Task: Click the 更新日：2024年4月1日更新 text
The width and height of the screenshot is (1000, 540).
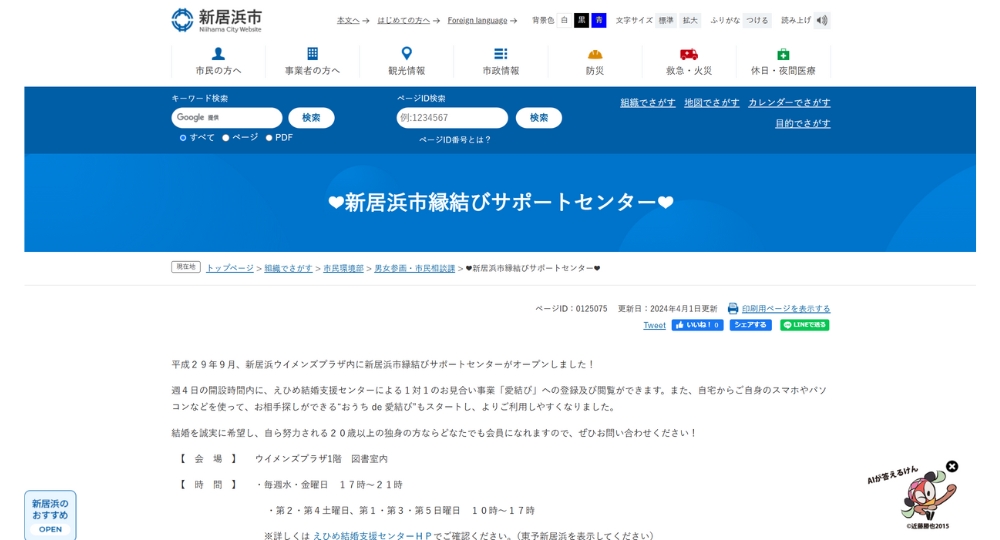Action: [x=668, y=309]
